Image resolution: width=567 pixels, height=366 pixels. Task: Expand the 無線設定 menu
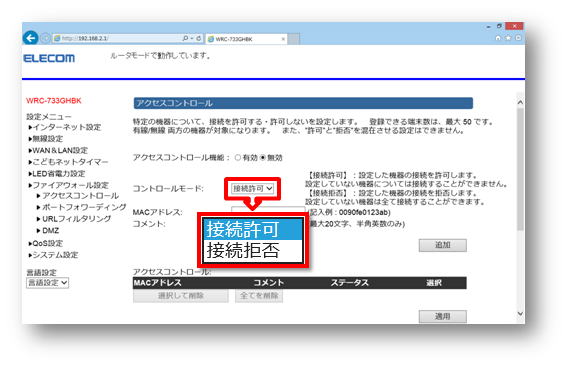coord(46,139)
